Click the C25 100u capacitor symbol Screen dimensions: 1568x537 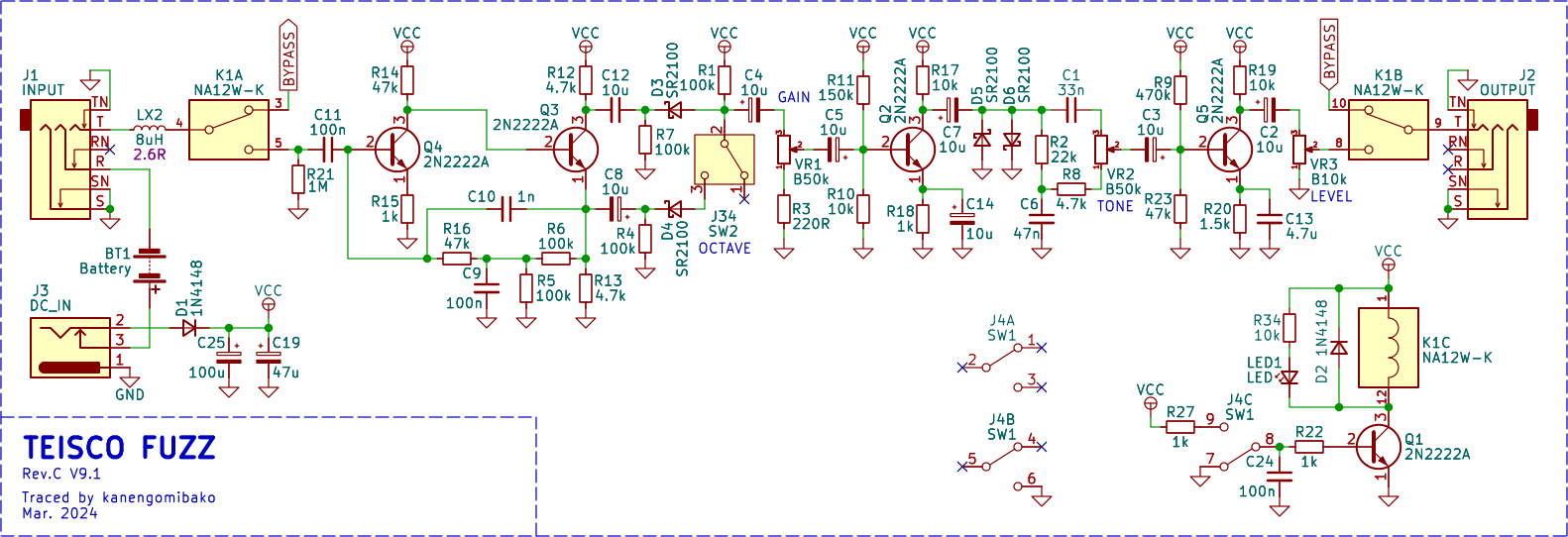(x=229, y=358)
